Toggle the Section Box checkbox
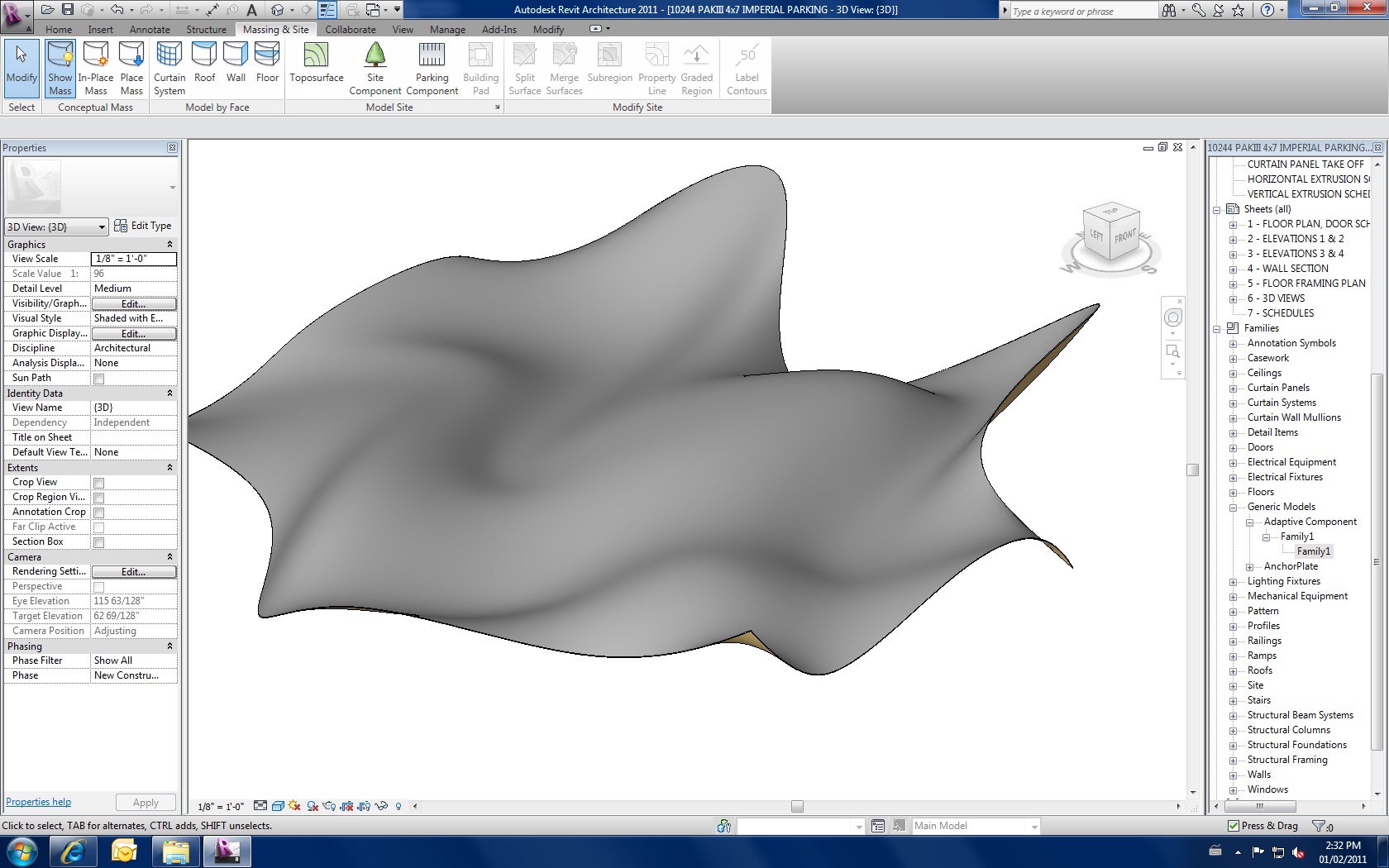This screenshot has height=868, width=1389. coord(99,542)
